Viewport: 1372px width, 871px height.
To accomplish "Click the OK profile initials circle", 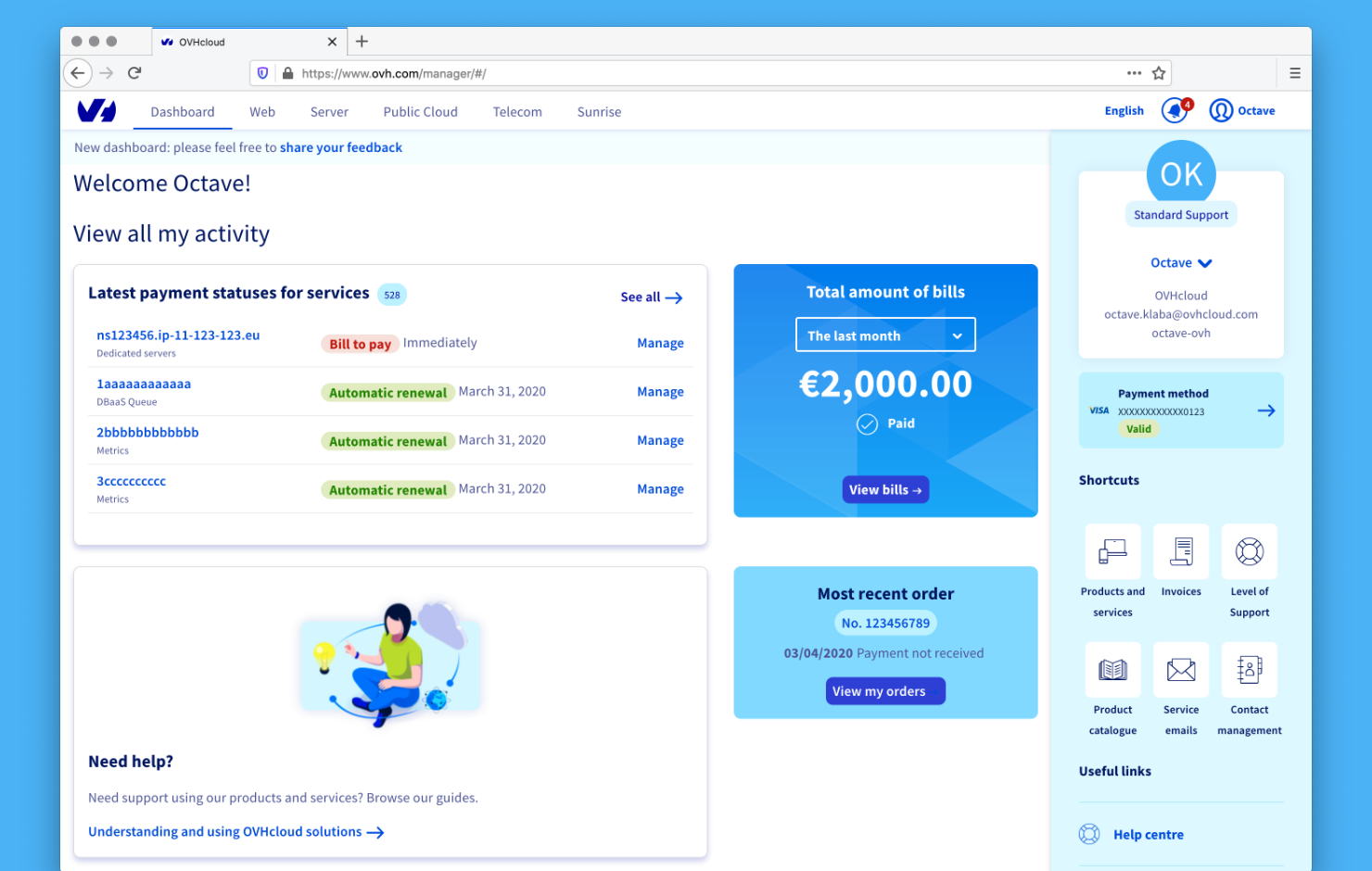I will [1181, 174].
